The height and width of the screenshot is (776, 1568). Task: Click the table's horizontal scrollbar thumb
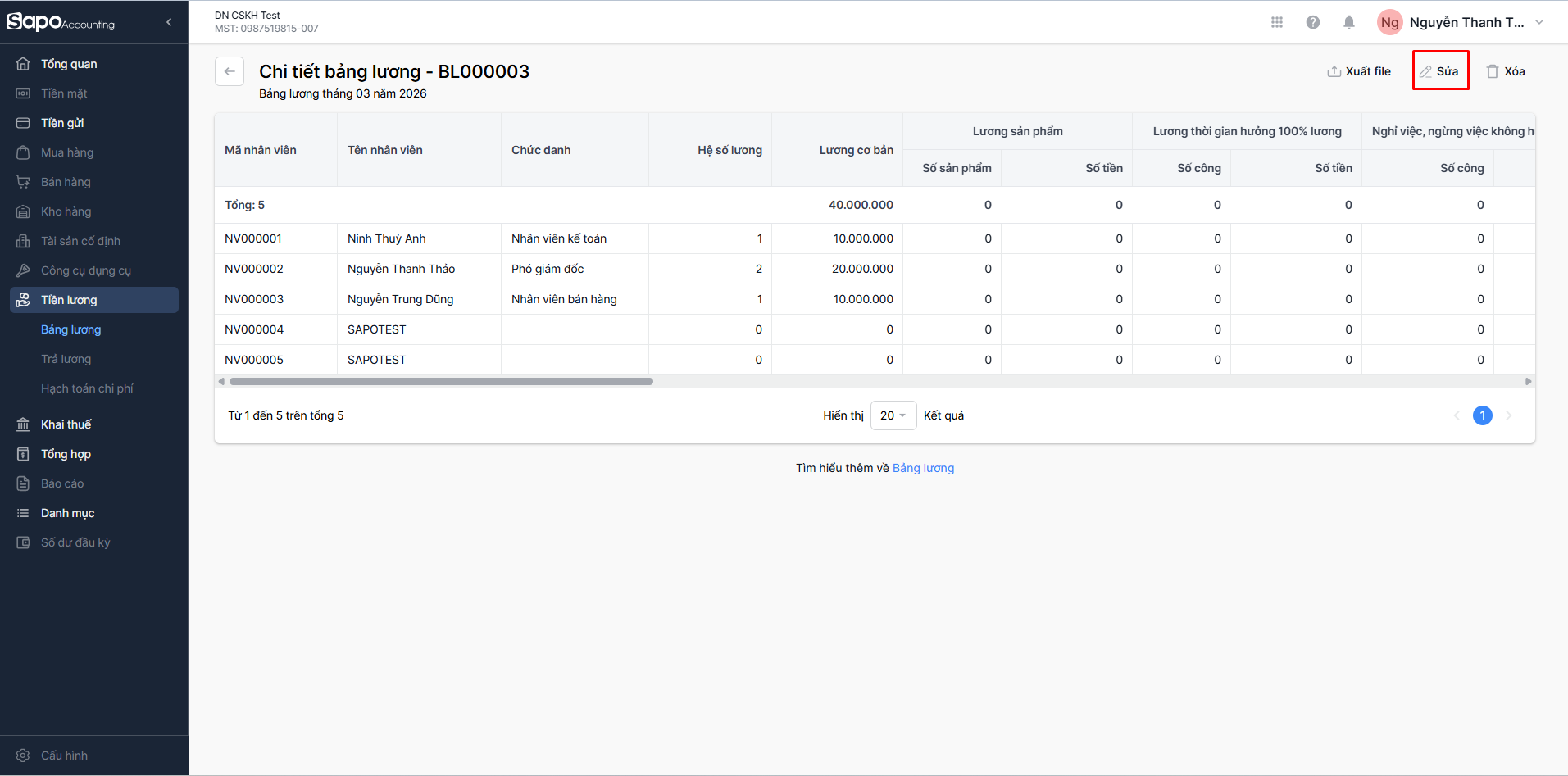click(441, 381)
